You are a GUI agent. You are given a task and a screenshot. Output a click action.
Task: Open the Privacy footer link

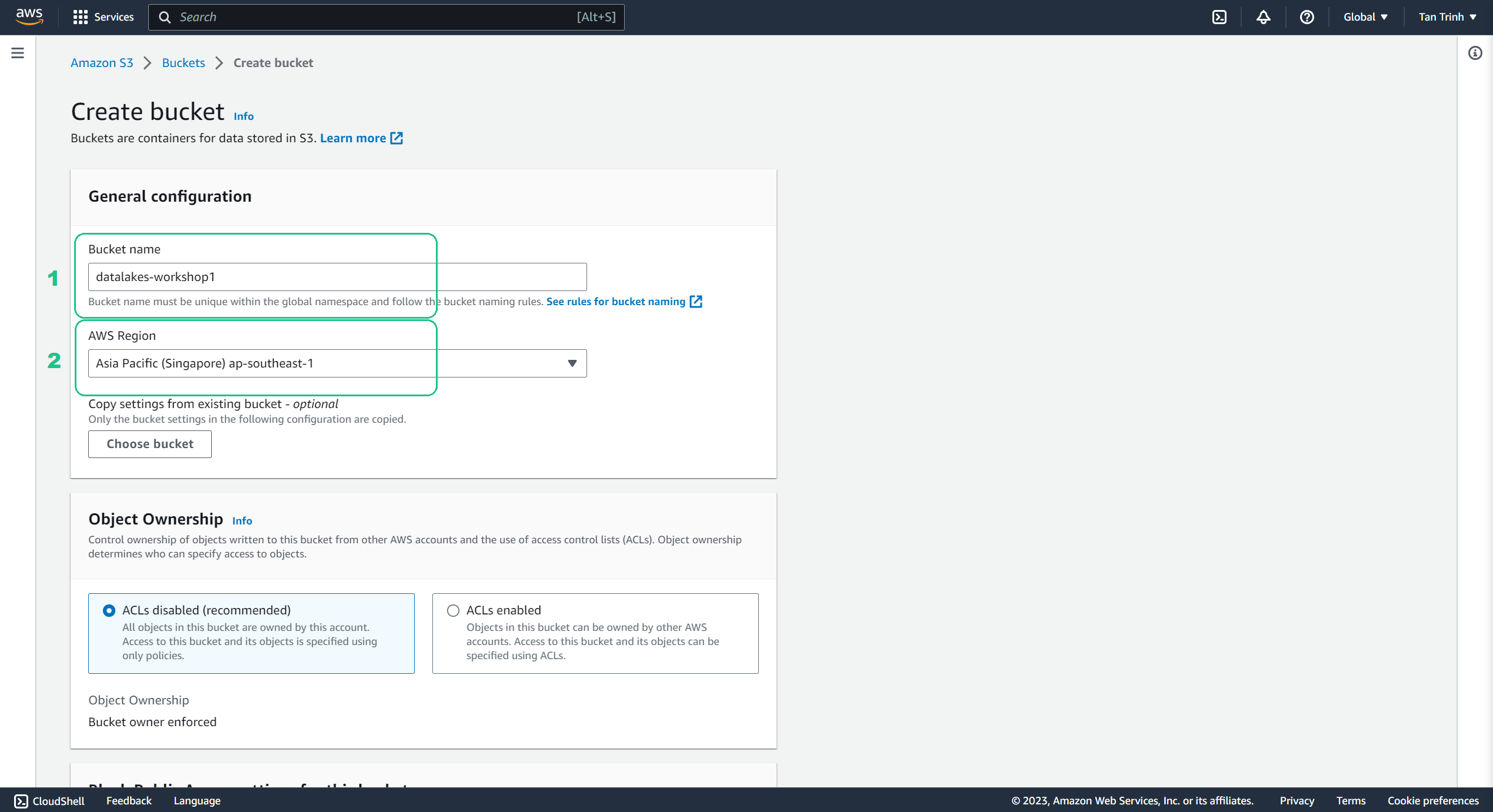pyautogui.click(x=1297, y=801)
